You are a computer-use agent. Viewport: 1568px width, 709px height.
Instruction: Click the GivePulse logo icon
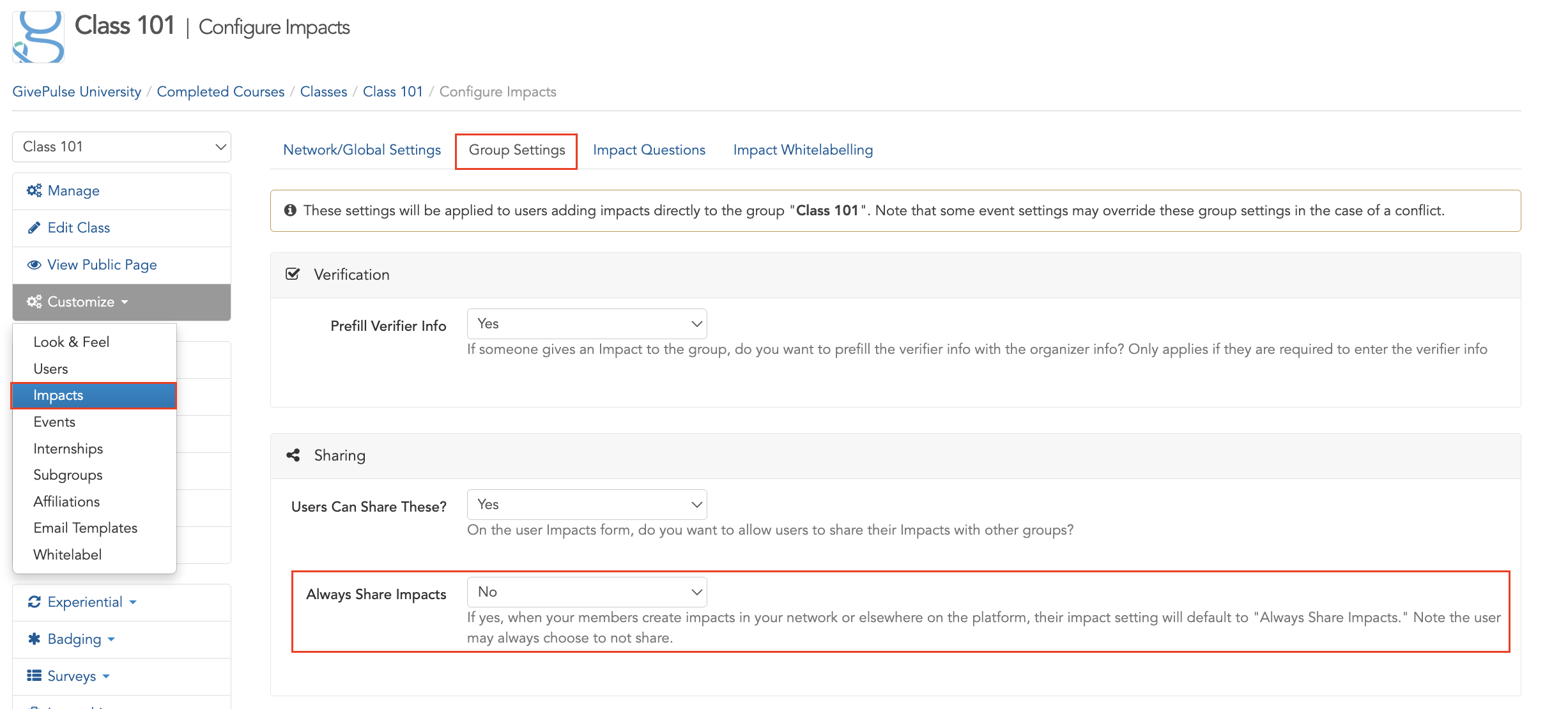coord(38,36)
